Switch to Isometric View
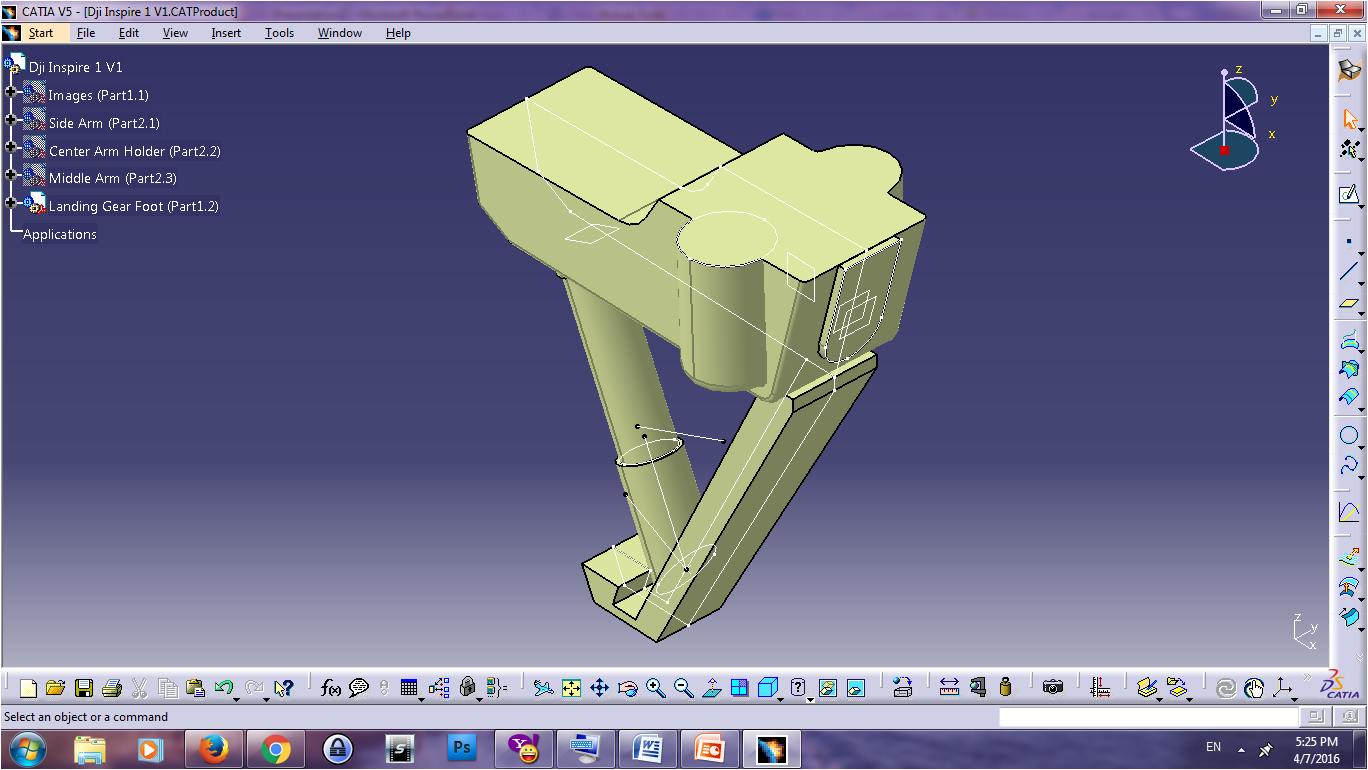 [x=767, y=687]
